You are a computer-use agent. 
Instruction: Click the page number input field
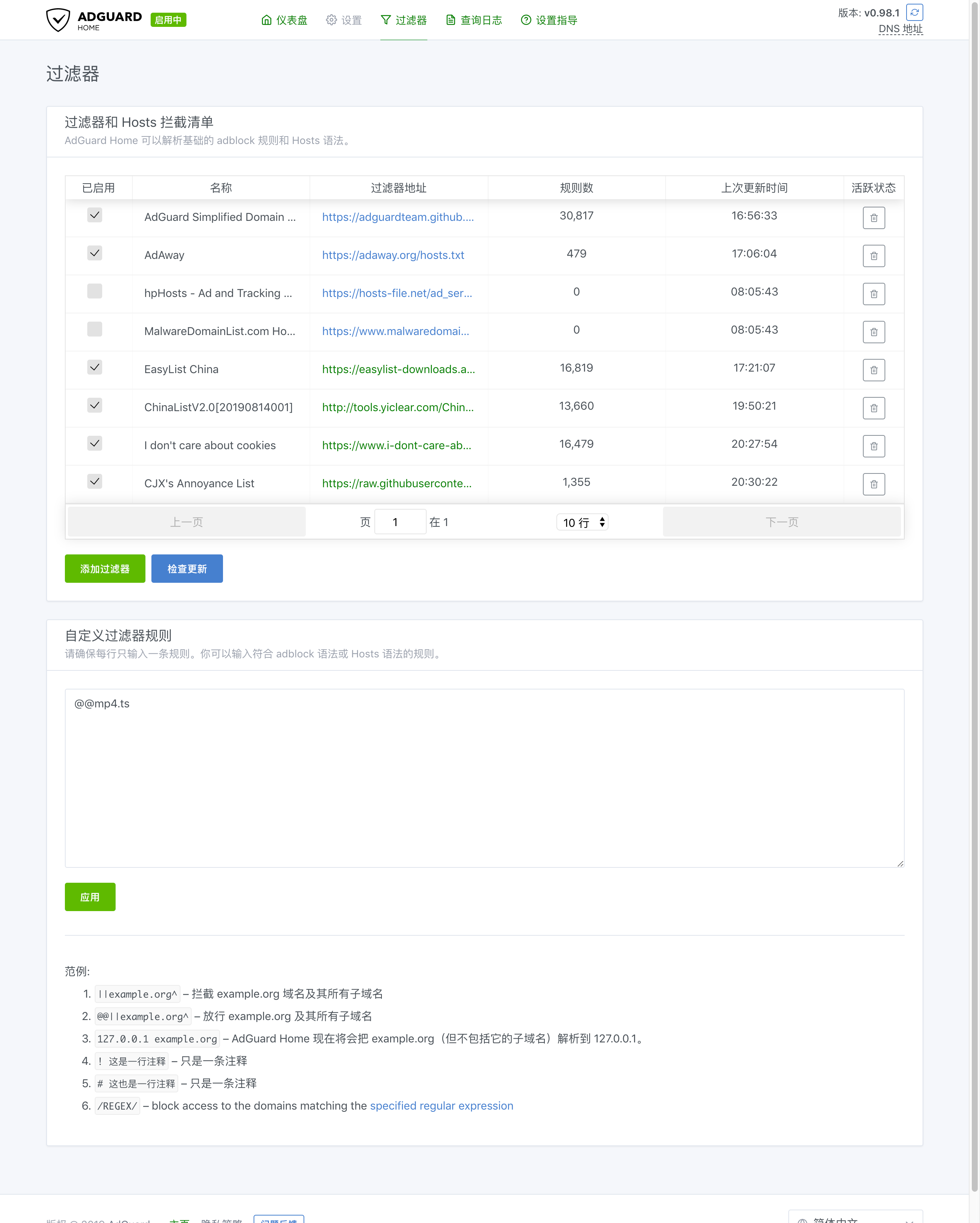pyautogui.click(x=400, y=522)
